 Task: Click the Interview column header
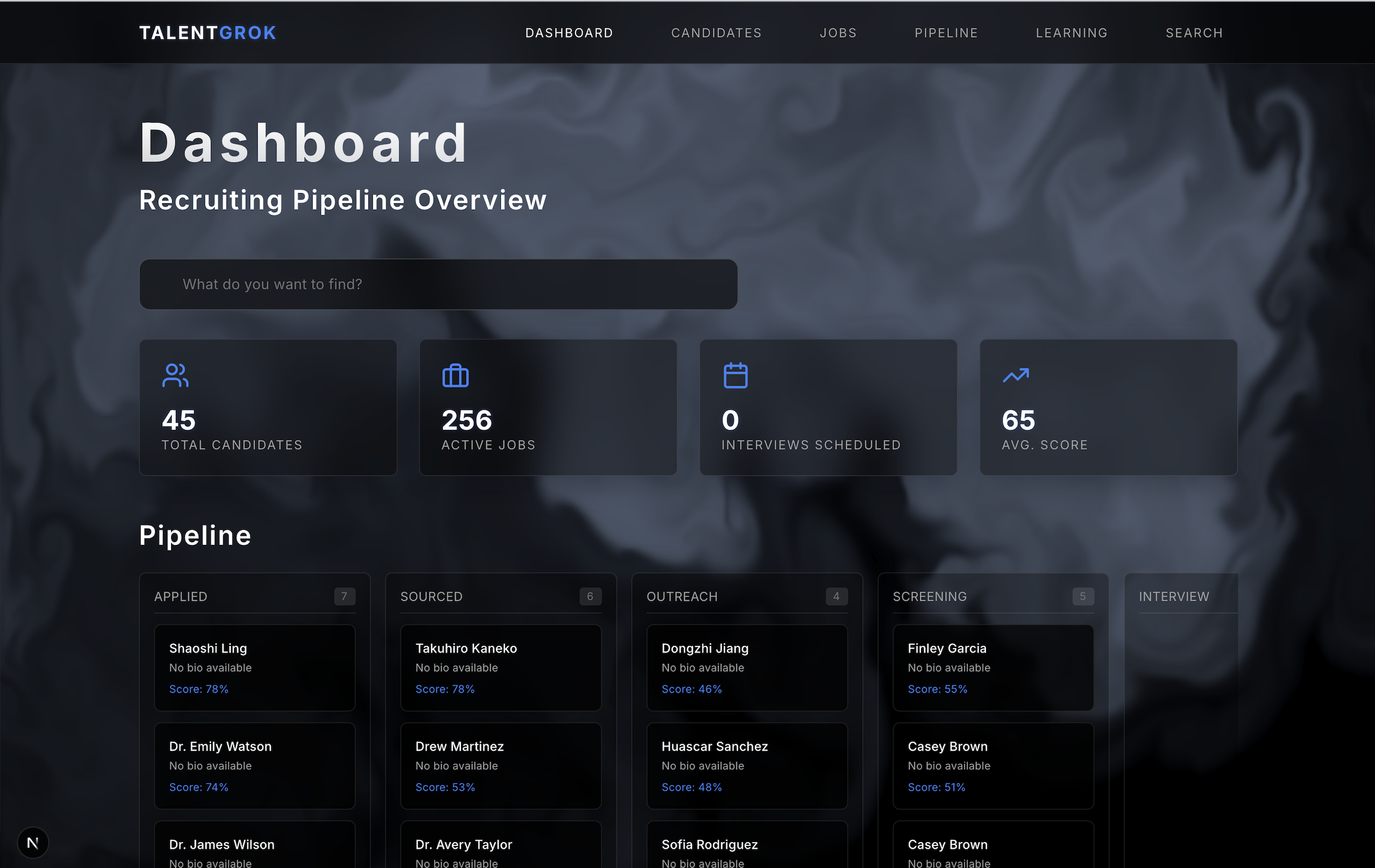pos(1173,596)
